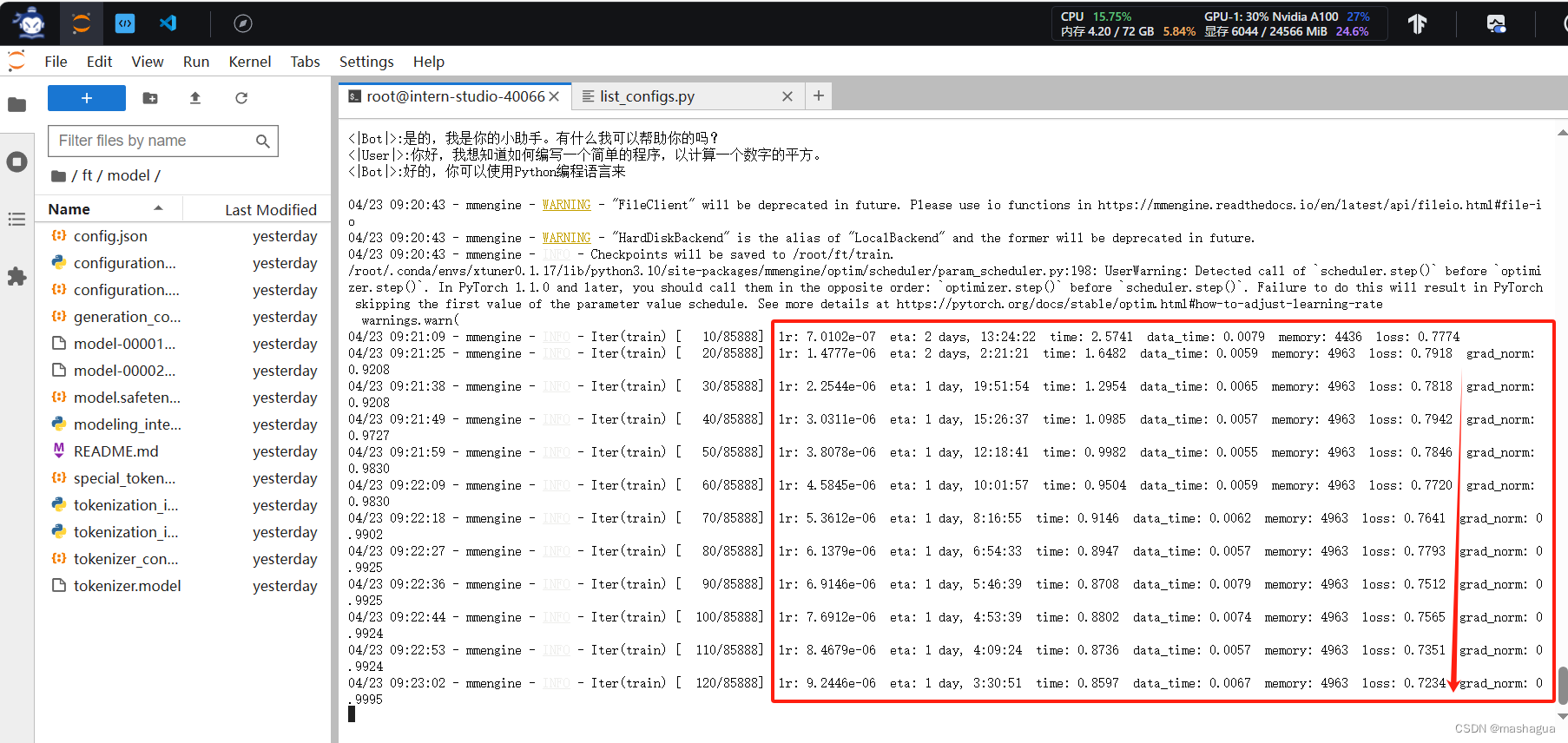Open the file browser sidebar folder icon
This screenshot has width=1568, height=743.
click(16, 105)
